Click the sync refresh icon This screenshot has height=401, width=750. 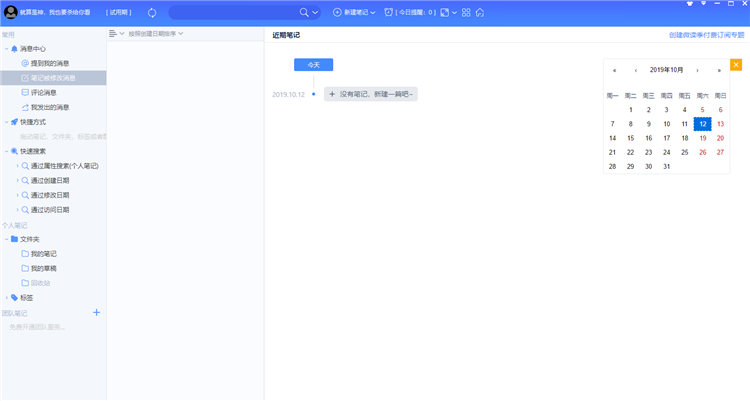click(x=152, y=12)
